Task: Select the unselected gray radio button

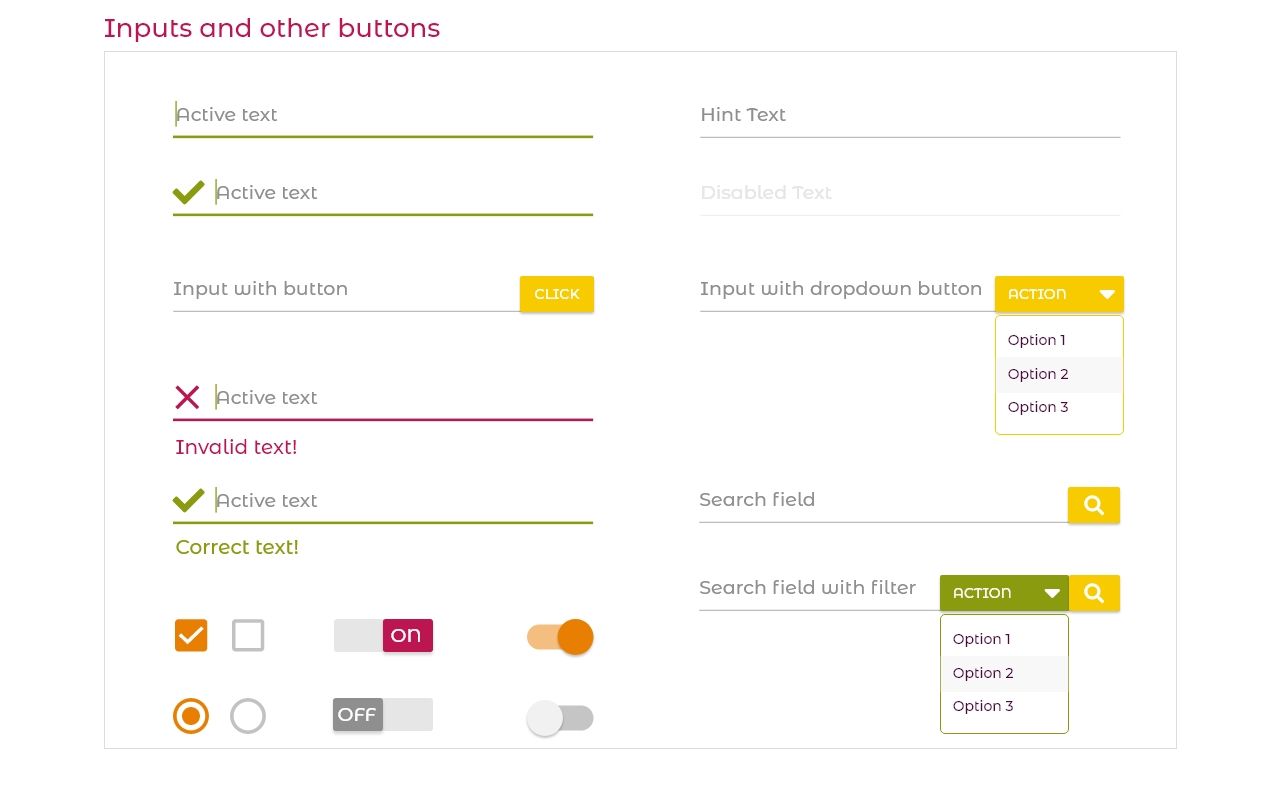Action: coord(248,716)
